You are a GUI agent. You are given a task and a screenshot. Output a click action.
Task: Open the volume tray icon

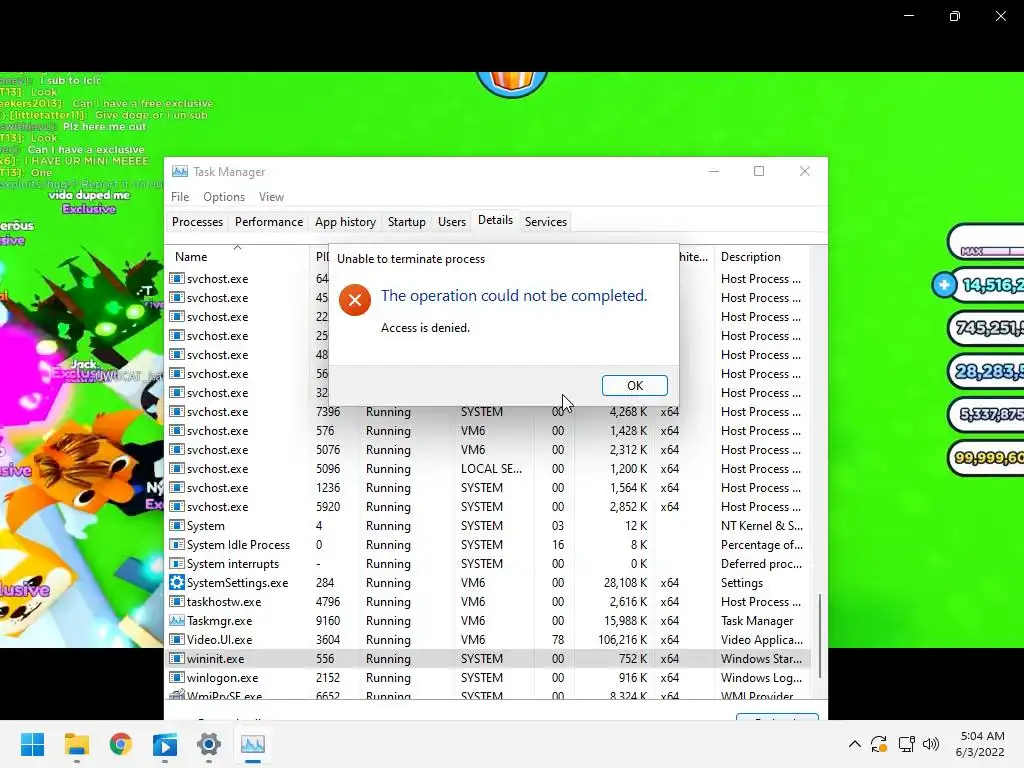pos(931,744)
